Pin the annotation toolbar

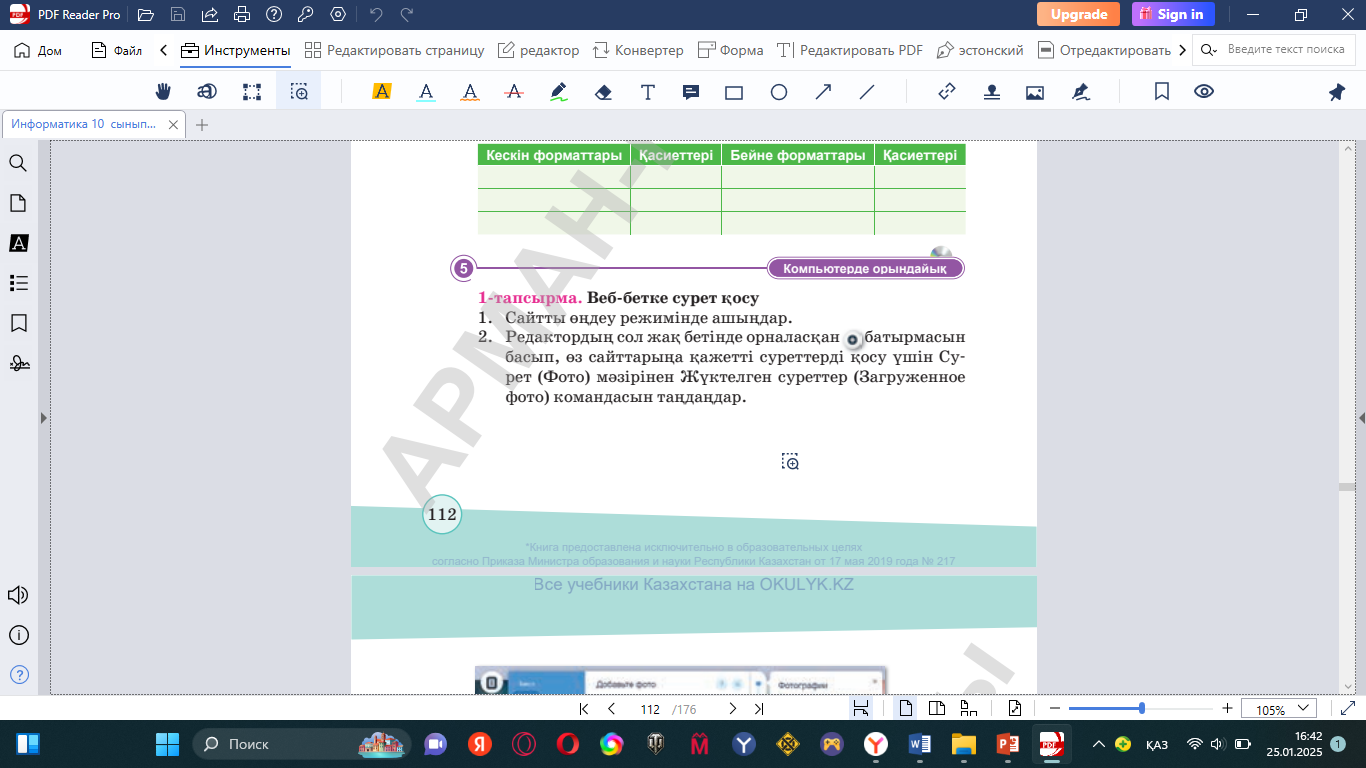1337,92
